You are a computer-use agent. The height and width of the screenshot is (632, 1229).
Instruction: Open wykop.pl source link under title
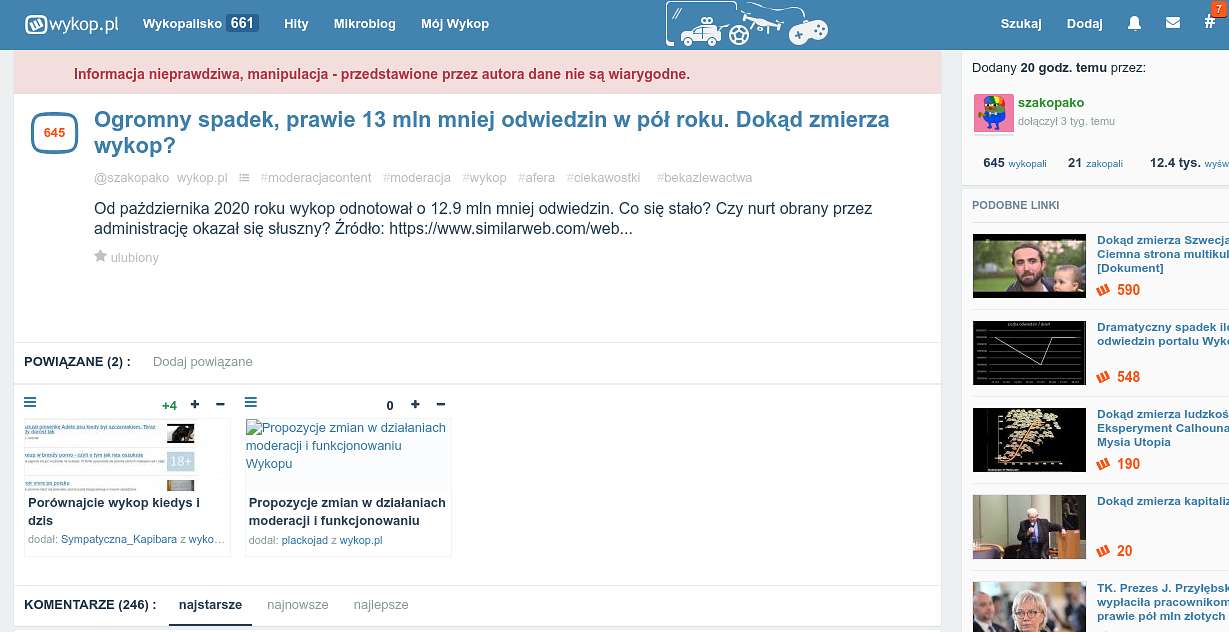pyautogui.click(x=202, y=178)
